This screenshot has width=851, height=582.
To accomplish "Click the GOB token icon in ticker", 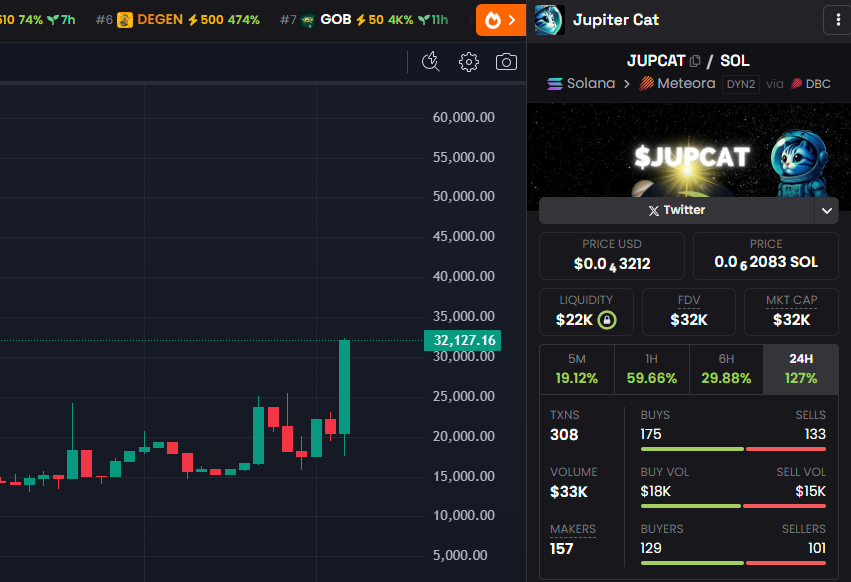I will click(308, 21).
